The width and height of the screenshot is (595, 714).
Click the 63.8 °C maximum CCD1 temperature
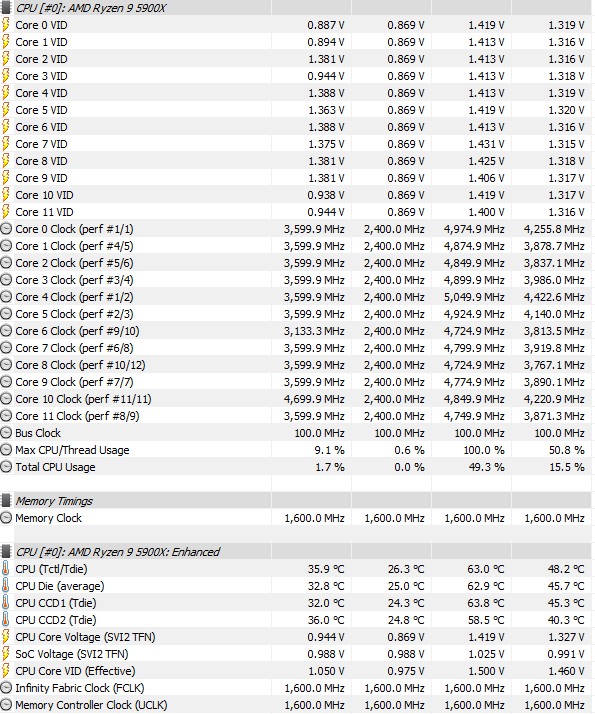[x=486, y=603]
